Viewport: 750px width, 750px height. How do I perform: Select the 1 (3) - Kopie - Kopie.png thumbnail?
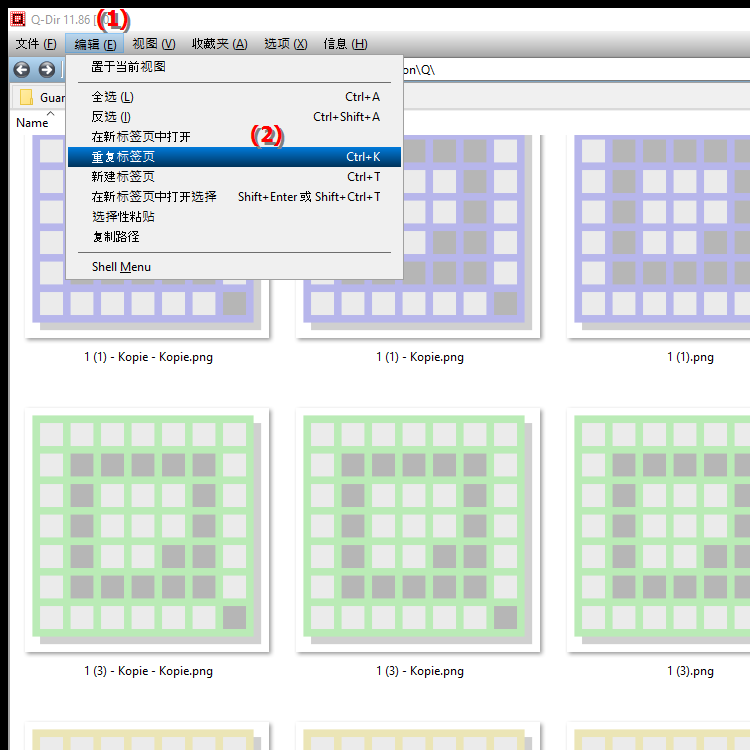[x=147, y=530]
